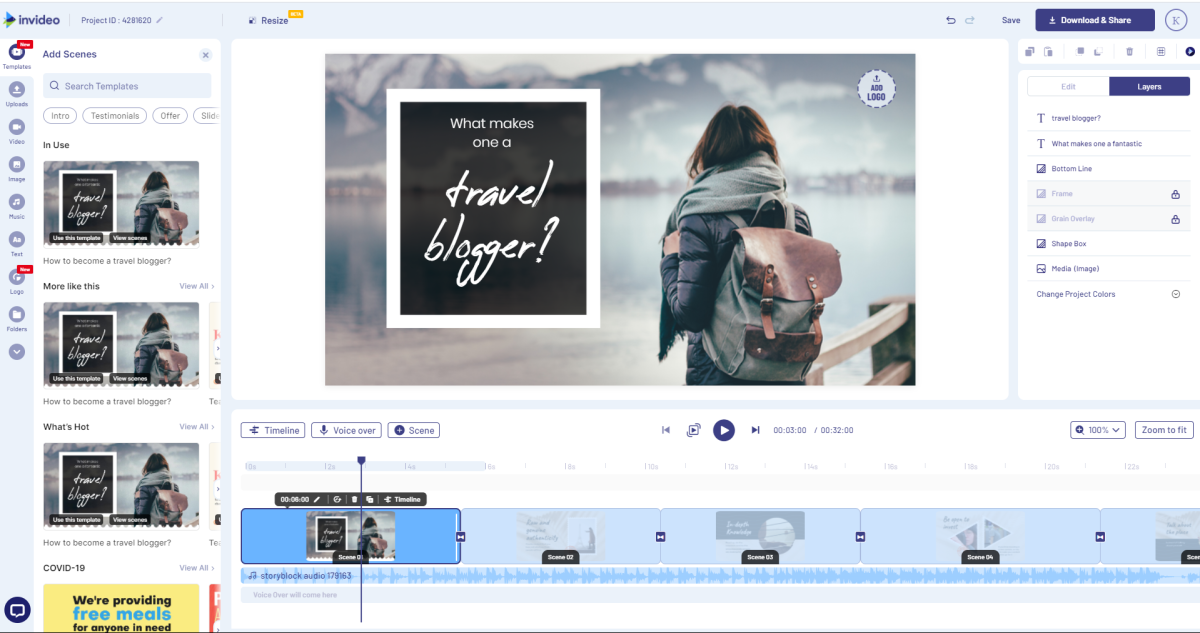Click the Add Logo badge on canvas
The height and width of the screenshot is (633, 1200).
pos(876,89)
